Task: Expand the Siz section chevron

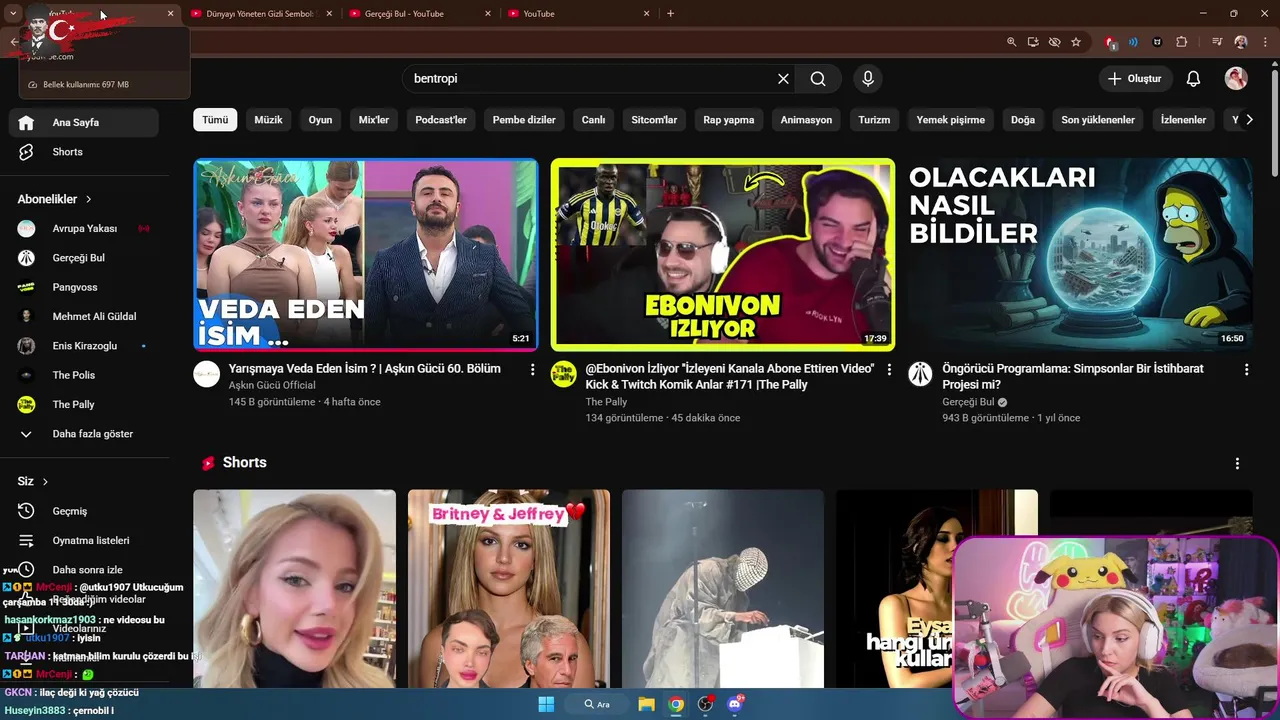Action: pyautogui.click(x=46, y=481)
